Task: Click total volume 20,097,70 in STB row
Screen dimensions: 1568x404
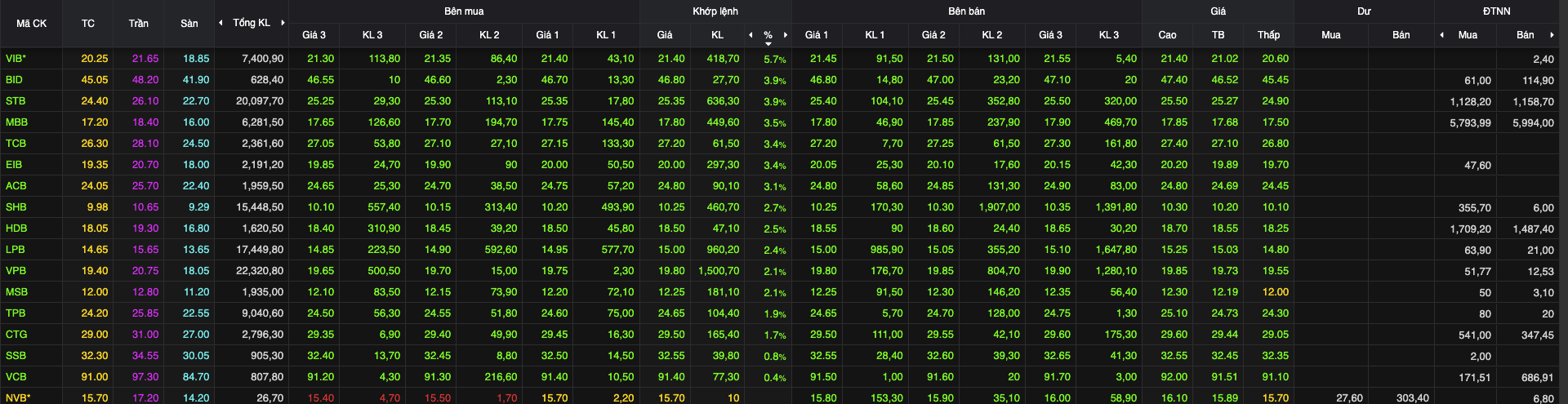Action: pos(260,101)
